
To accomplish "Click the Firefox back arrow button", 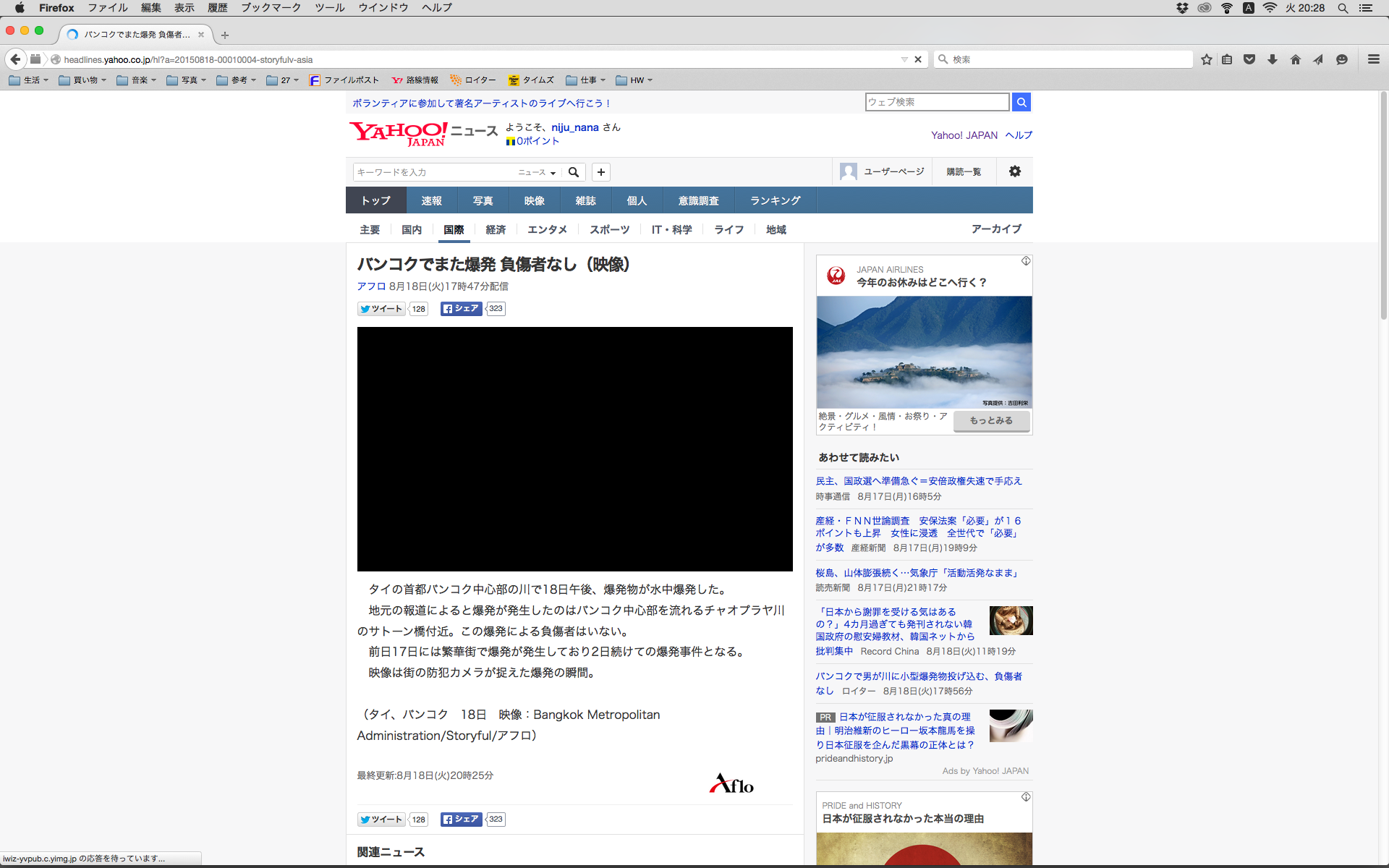I will pos(15,59).
